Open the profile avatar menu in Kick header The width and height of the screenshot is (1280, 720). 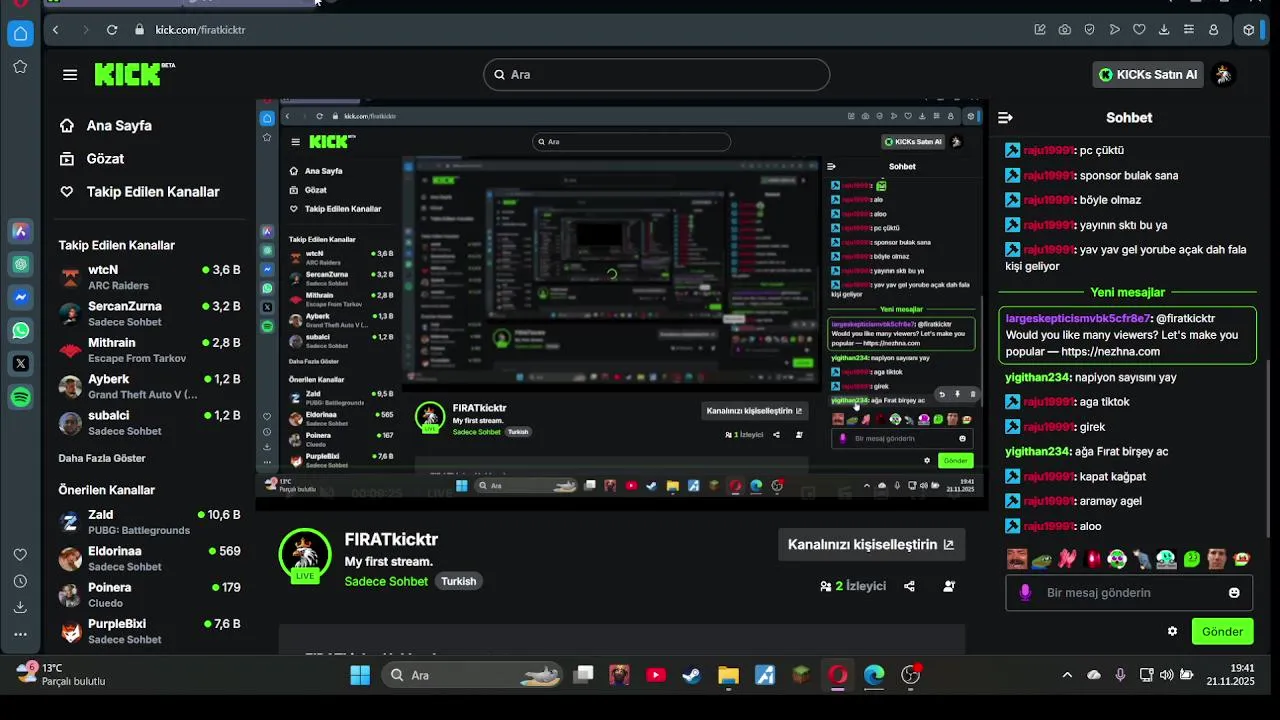(x=1222, y=74)
